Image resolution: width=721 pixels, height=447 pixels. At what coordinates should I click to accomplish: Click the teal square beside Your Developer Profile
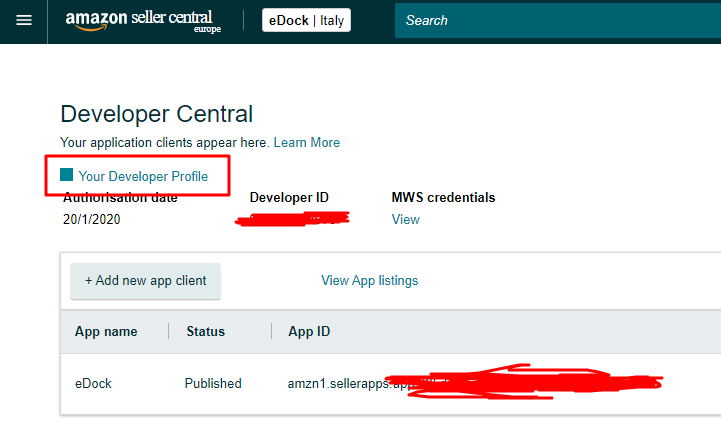click(67, 175)
